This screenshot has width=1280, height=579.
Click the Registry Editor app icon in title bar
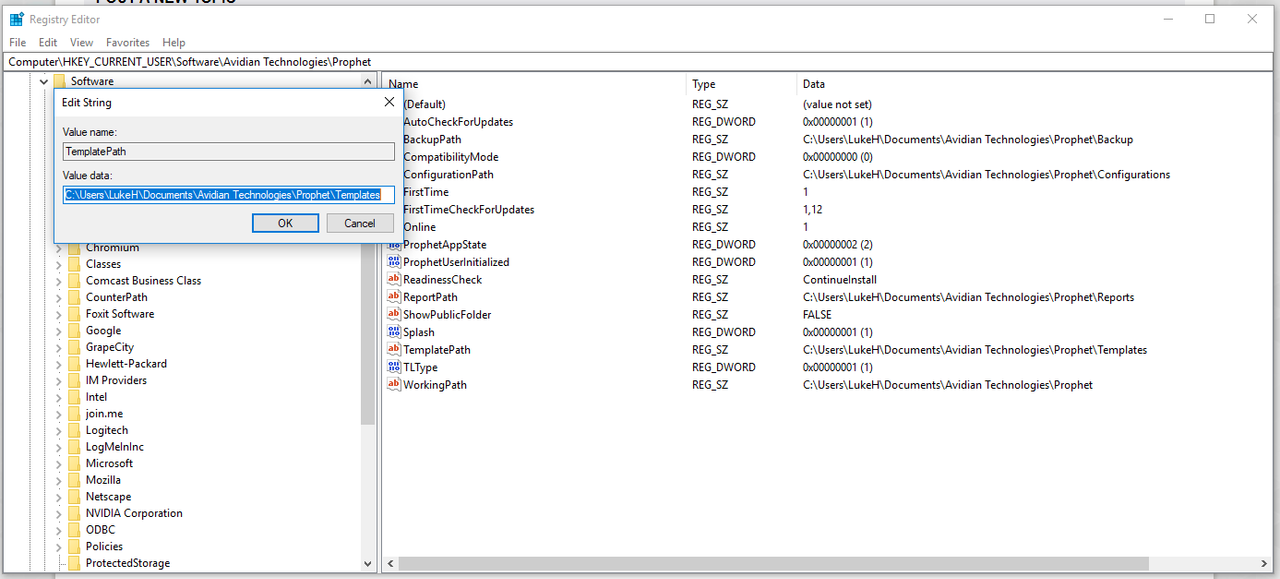click(17, 19)
